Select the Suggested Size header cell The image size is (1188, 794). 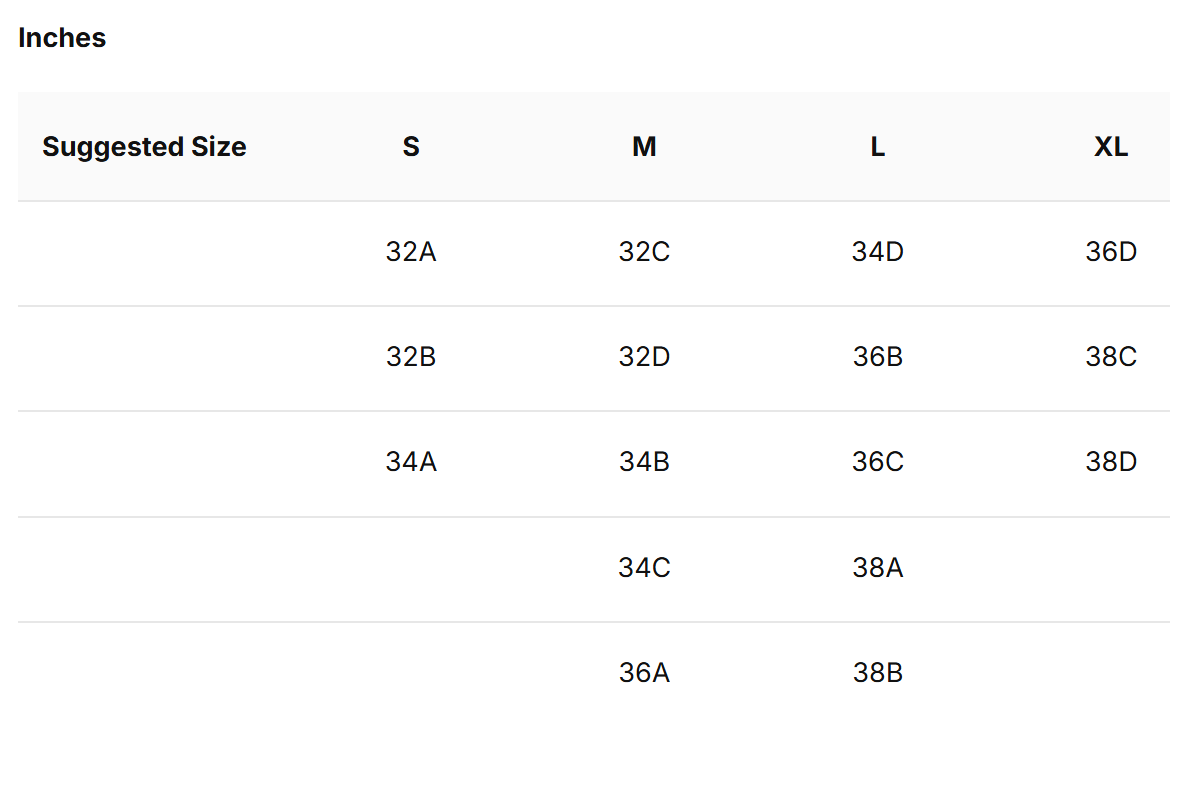144,146
